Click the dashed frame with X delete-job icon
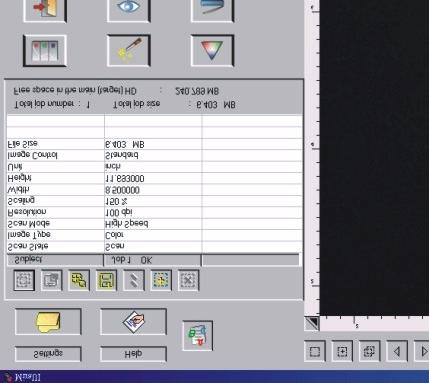429x383 pixels. click(188, 280)
